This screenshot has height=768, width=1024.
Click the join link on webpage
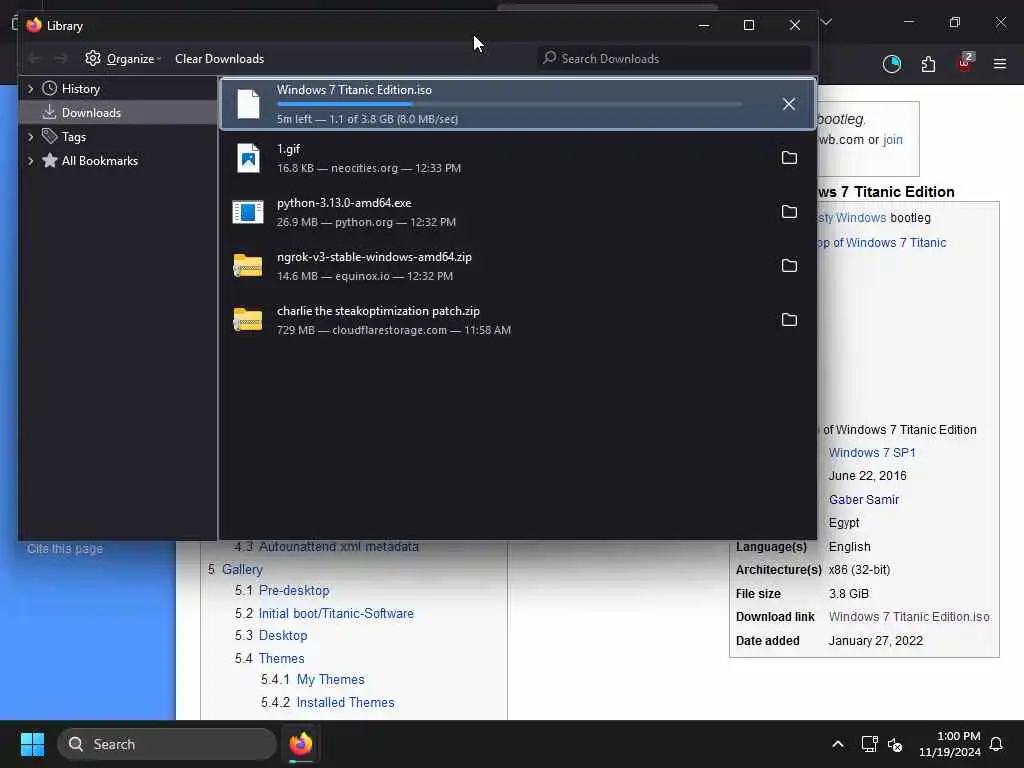893,140
